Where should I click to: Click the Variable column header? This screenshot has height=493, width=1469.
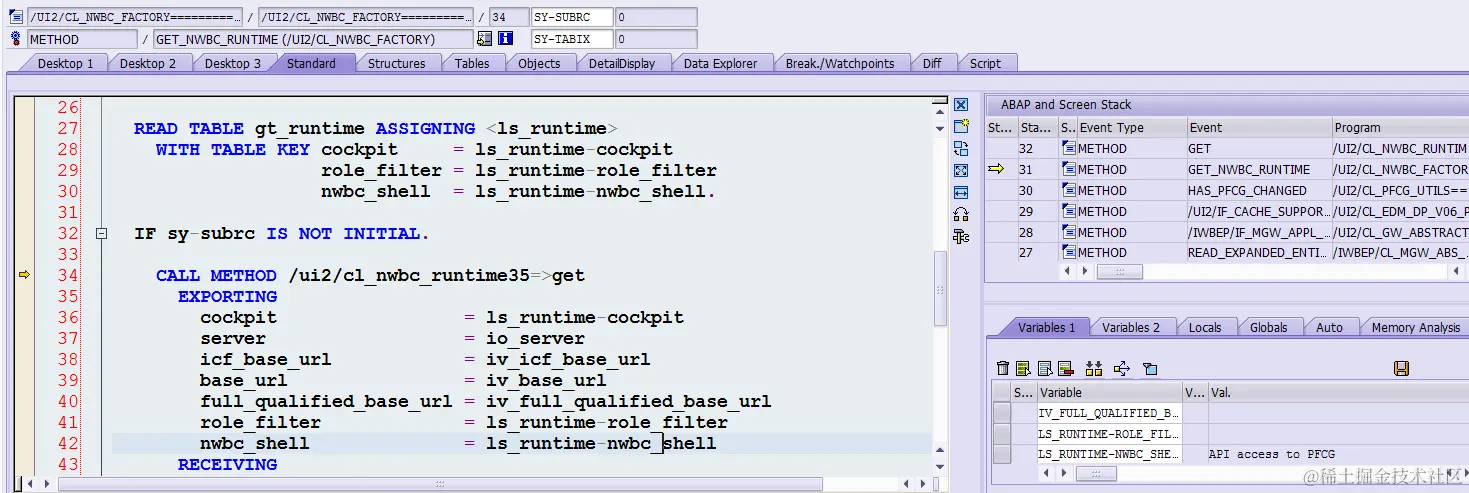(x=1109, y=393)
